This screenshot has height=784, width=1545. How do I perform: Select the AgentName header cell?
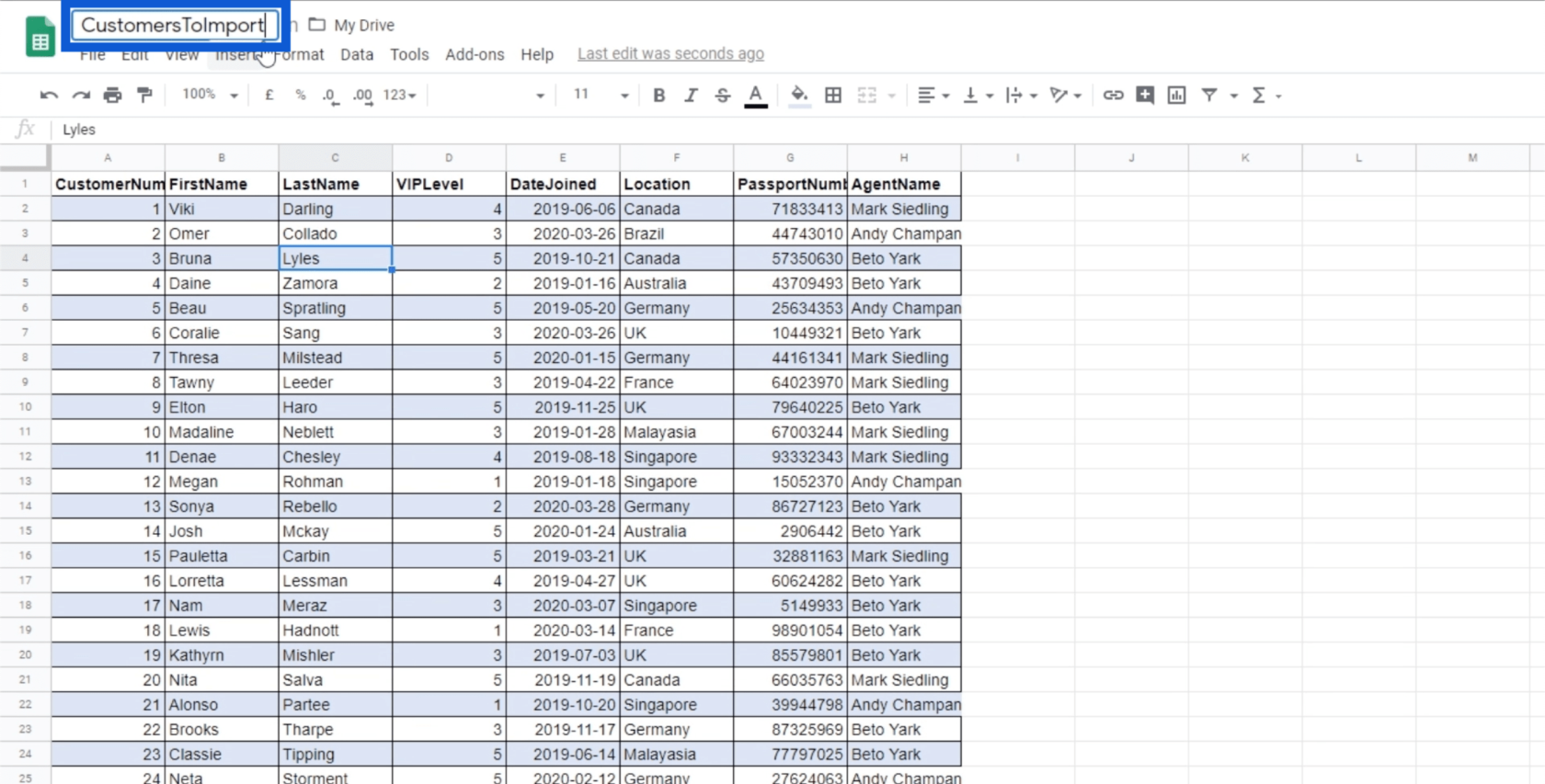pyautogui.click(x=904, y=184)
